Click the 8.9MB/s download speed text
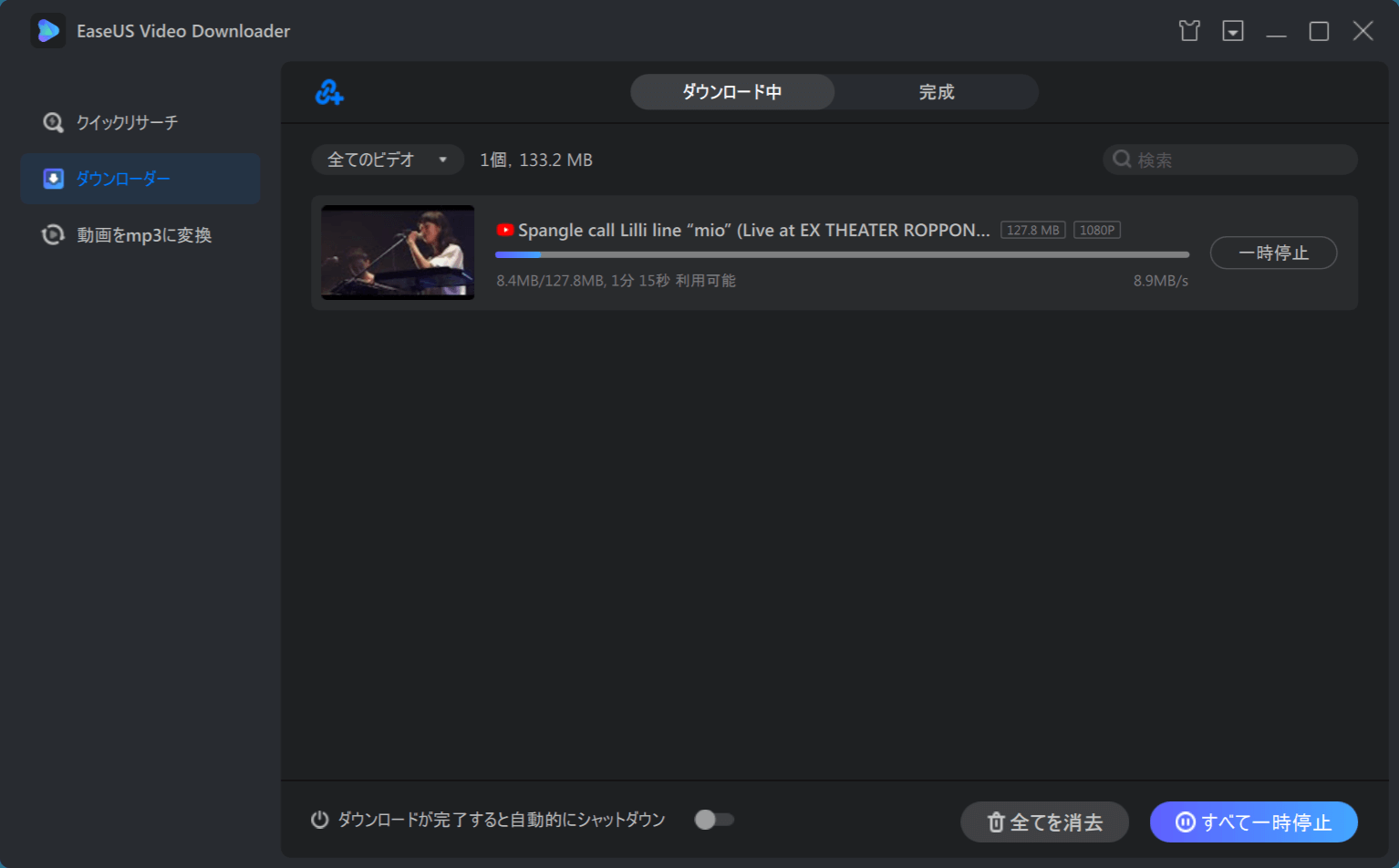The image size is (1399, 868). [x=1160, y=281]
